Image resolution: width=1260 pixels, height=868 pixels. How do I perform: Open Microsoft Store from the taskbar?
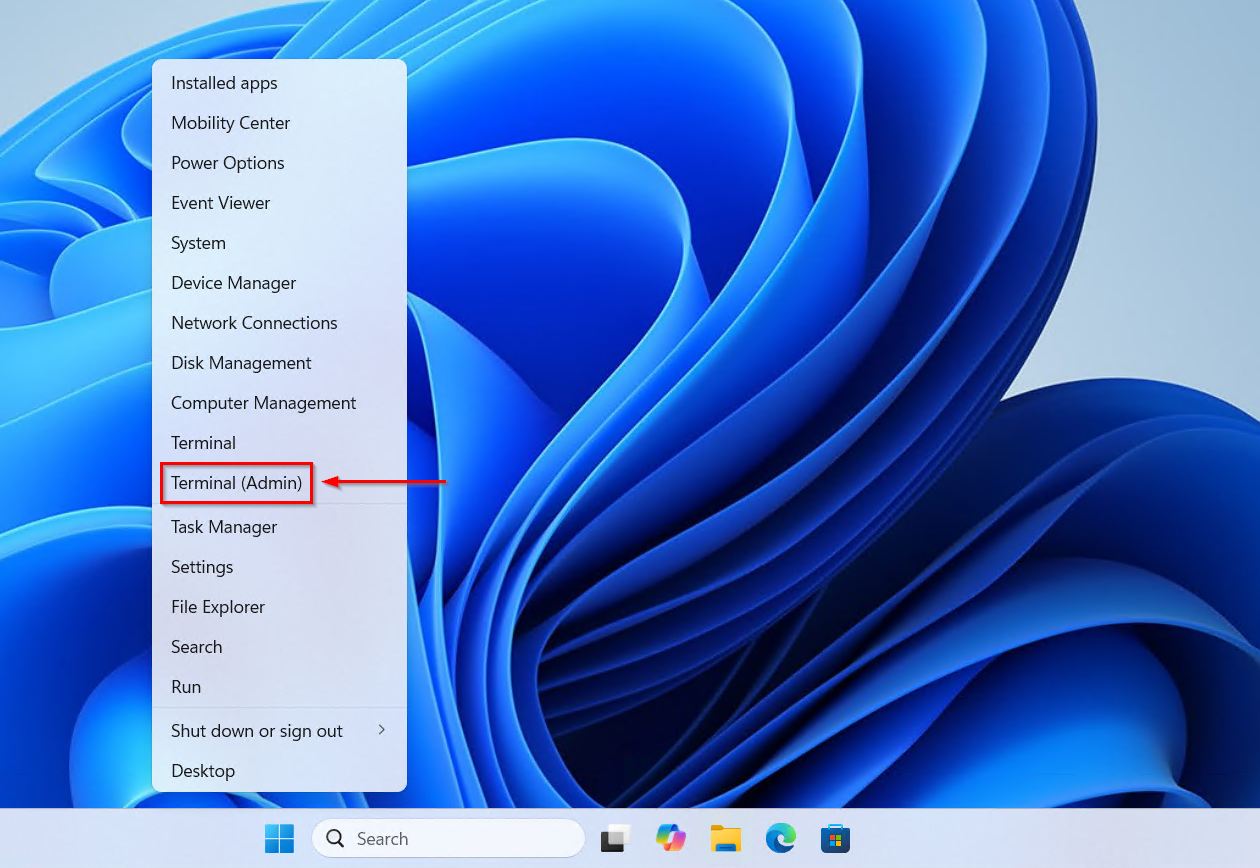tap(835, 838)
